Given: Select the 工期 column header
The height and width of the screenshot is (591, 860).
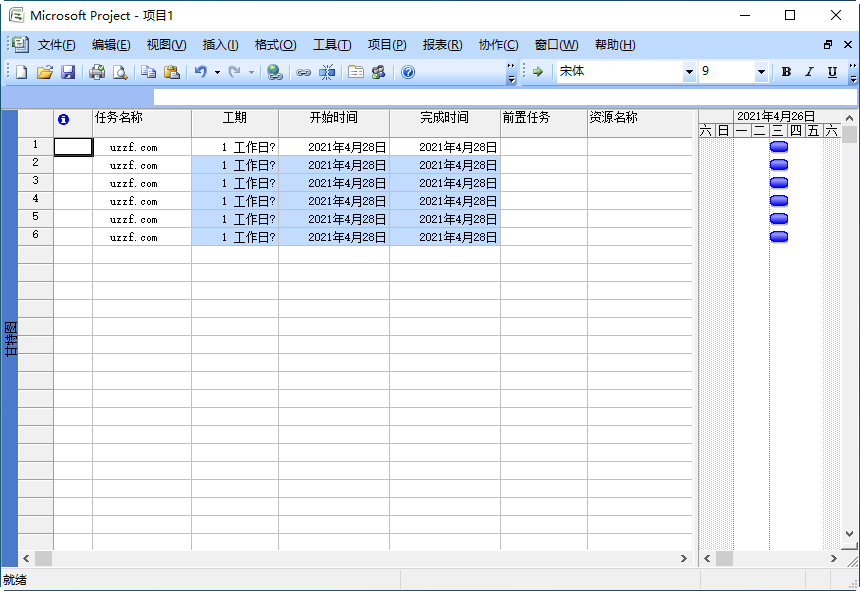Looking at the screenshot, I should point(235,123).
